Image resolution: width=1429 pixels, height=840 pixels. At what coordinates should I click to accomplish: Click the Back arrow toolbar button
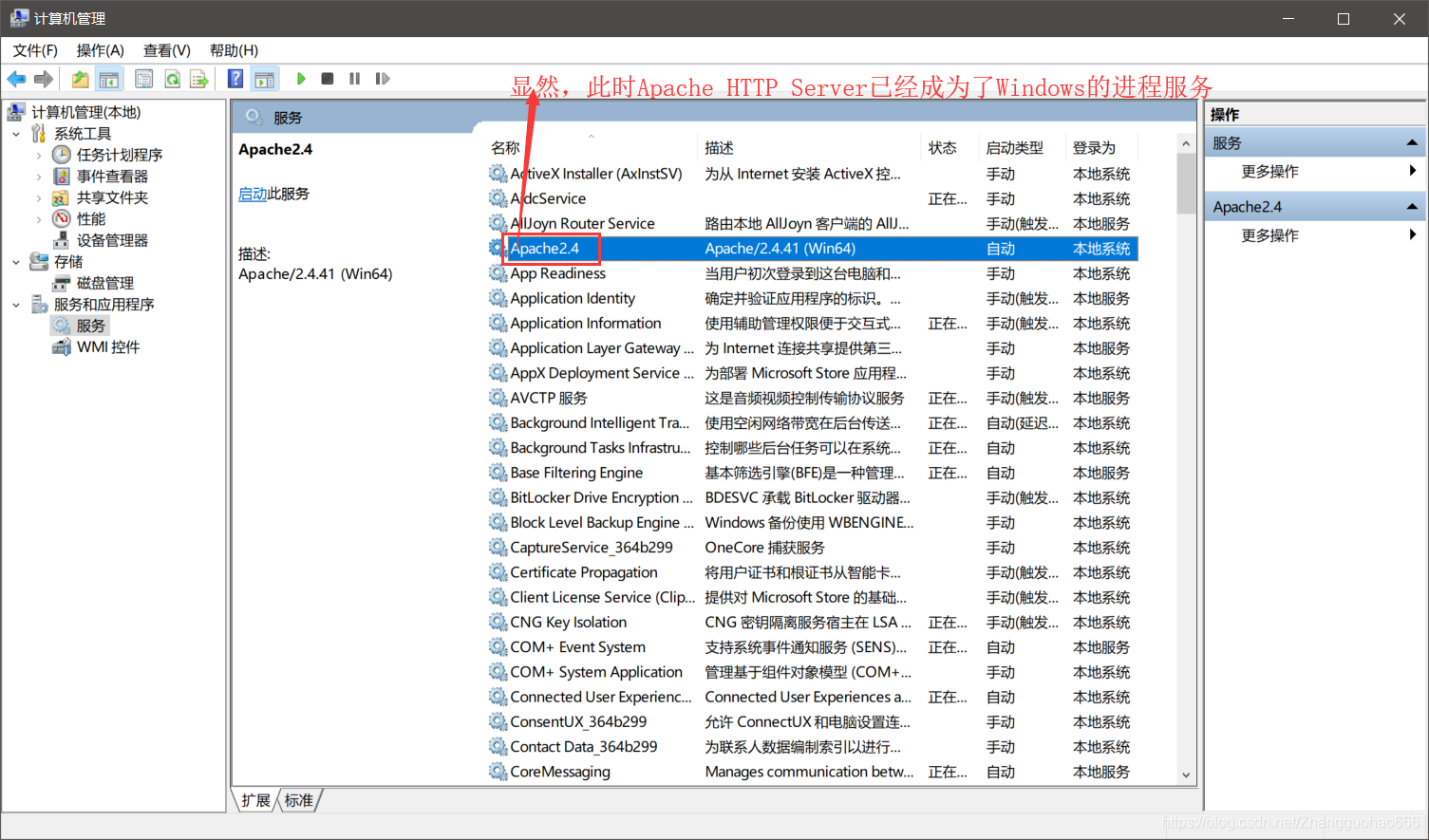pos(16,79)
